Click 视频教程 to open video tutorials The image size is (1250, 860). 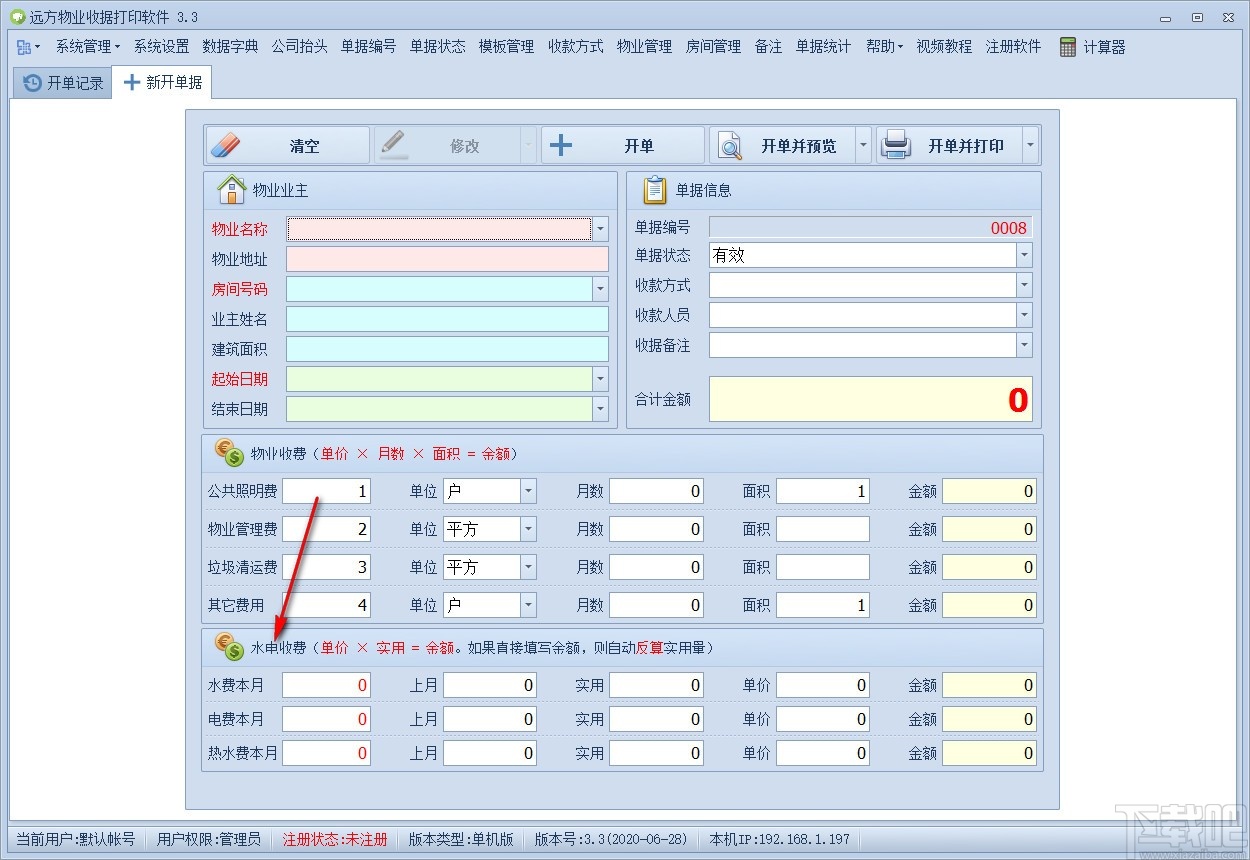point(943,46)
